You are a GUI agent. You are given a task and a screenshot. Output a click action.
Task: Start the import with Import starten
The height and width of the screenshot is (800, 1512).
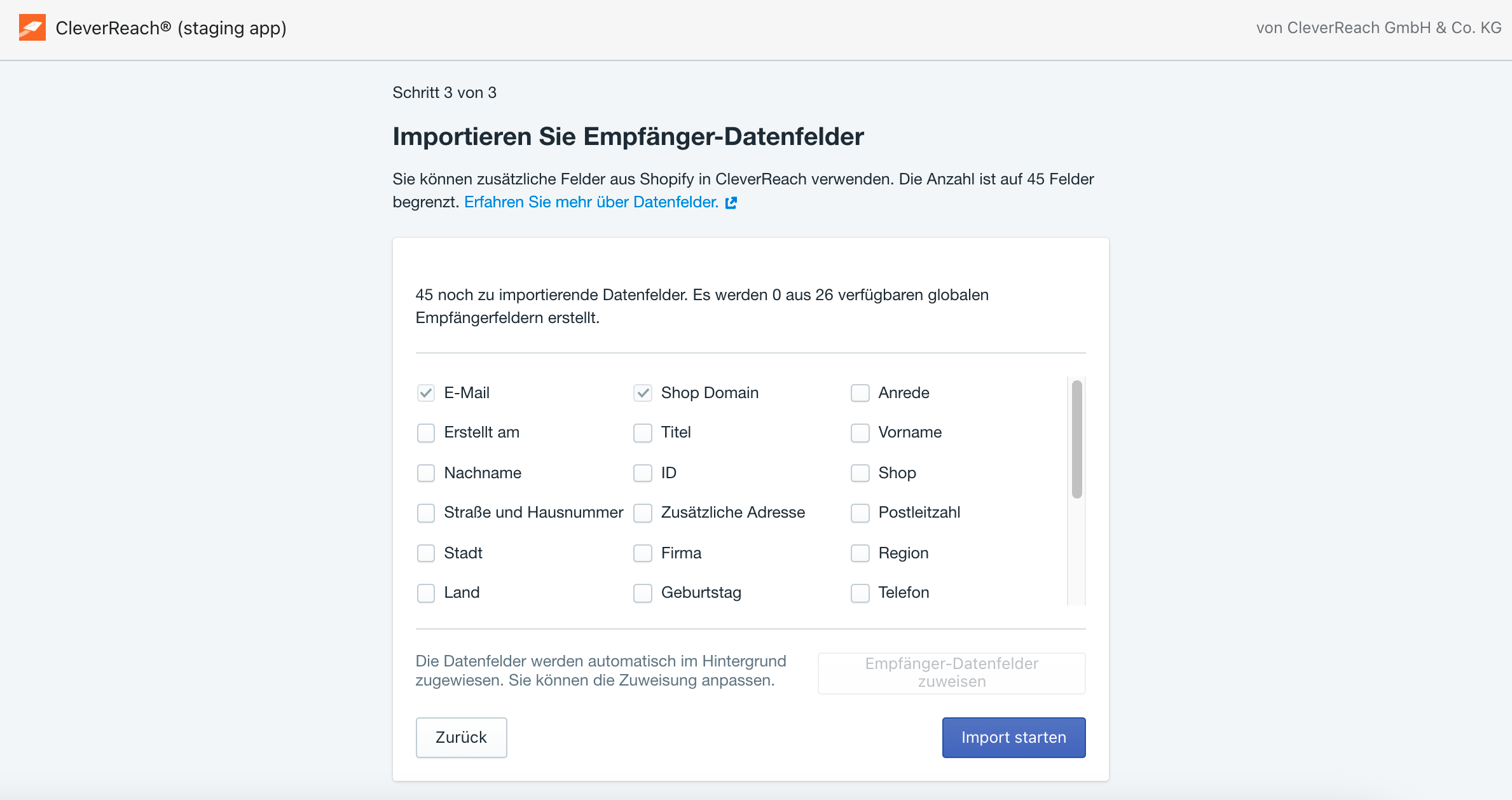pos(1014,738)
